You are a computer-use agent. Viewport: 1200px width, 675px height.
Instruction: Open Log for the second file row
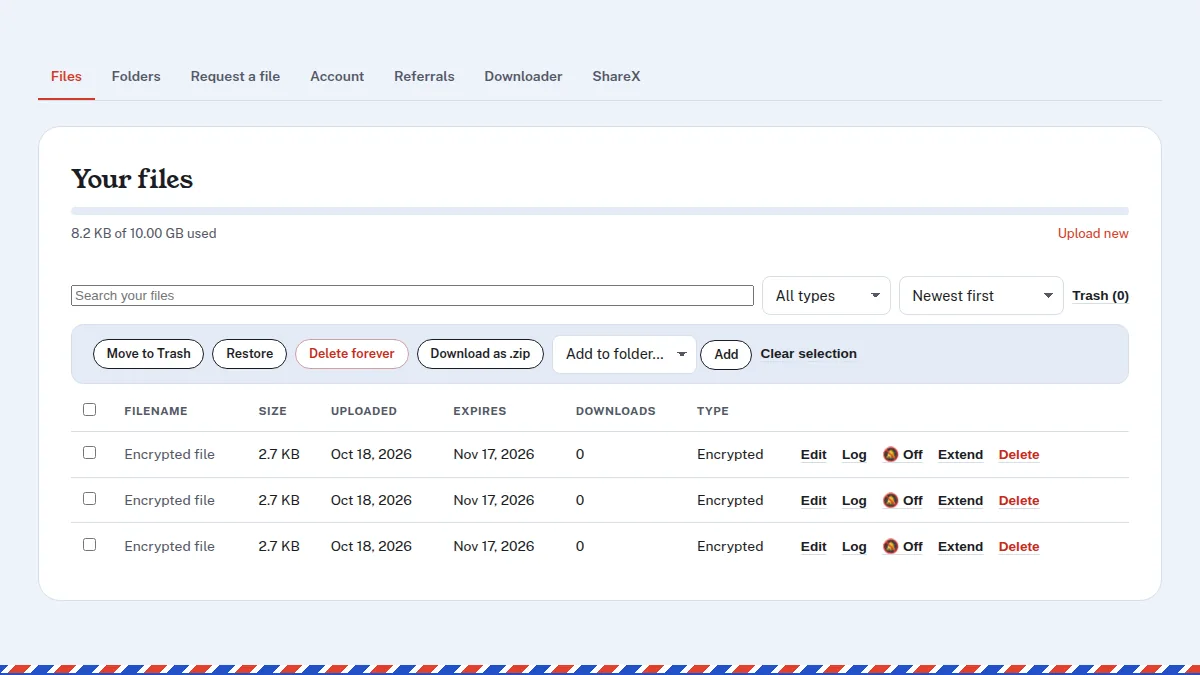854,500
